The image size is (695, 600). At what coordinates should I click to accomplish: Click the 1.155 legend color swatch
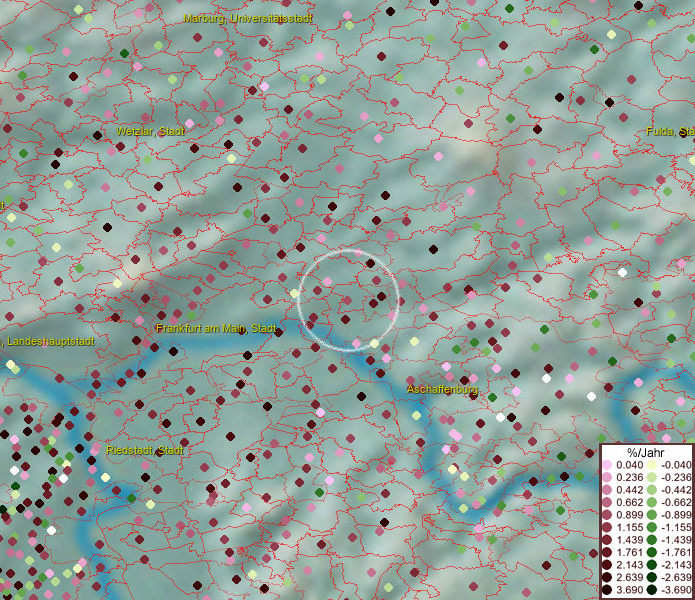tap(607, 528)
